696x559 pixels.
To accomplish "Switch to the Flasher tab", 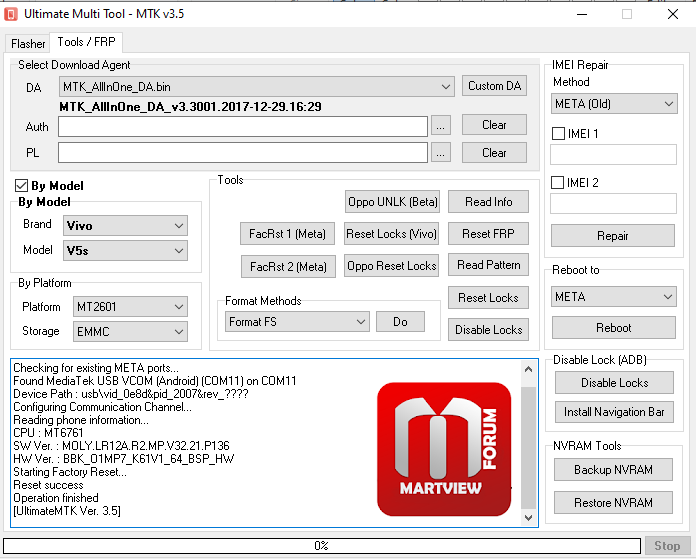I will [28, 44].
